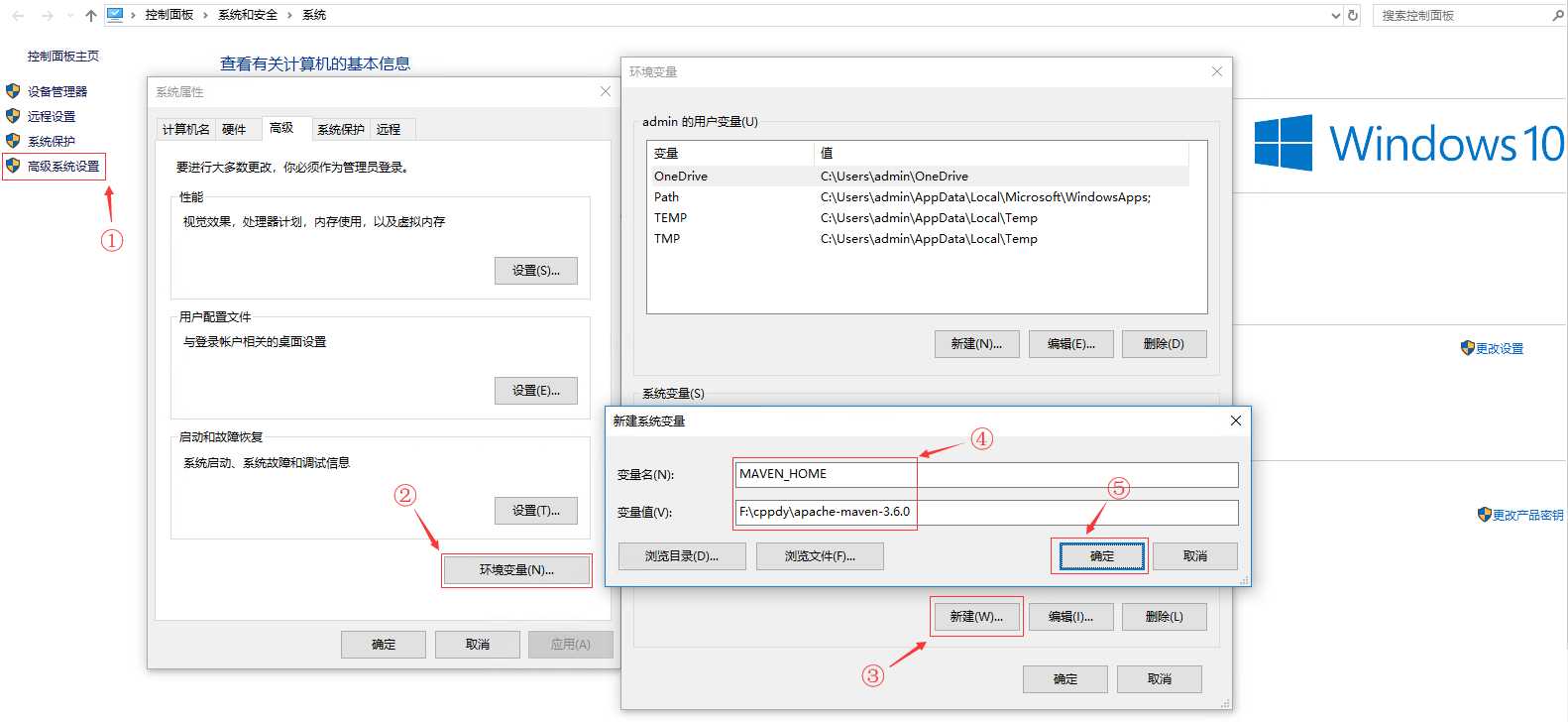1568x722 pixels.
Task: Click 新建(W) for system variables
Action: coord(977,617)
